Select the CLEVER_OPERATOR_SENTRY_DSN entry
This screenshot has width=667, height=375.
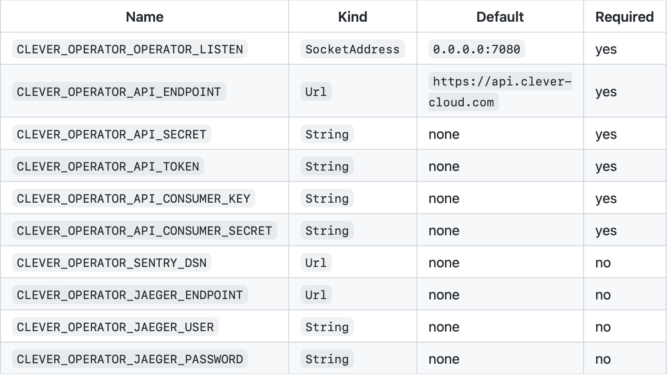(111, 263)
